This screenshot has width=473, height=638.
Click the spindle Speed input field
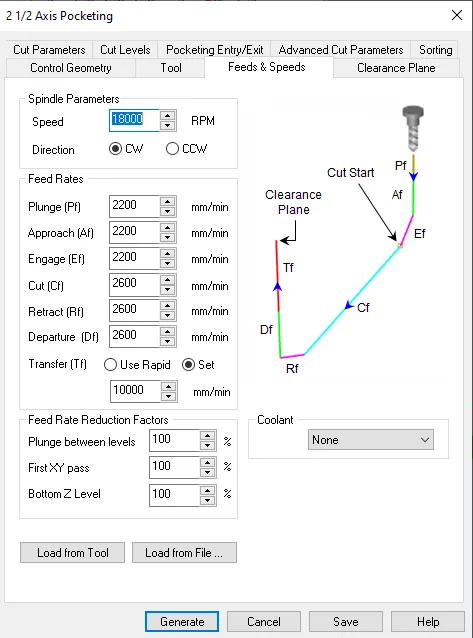pos(134,120)
